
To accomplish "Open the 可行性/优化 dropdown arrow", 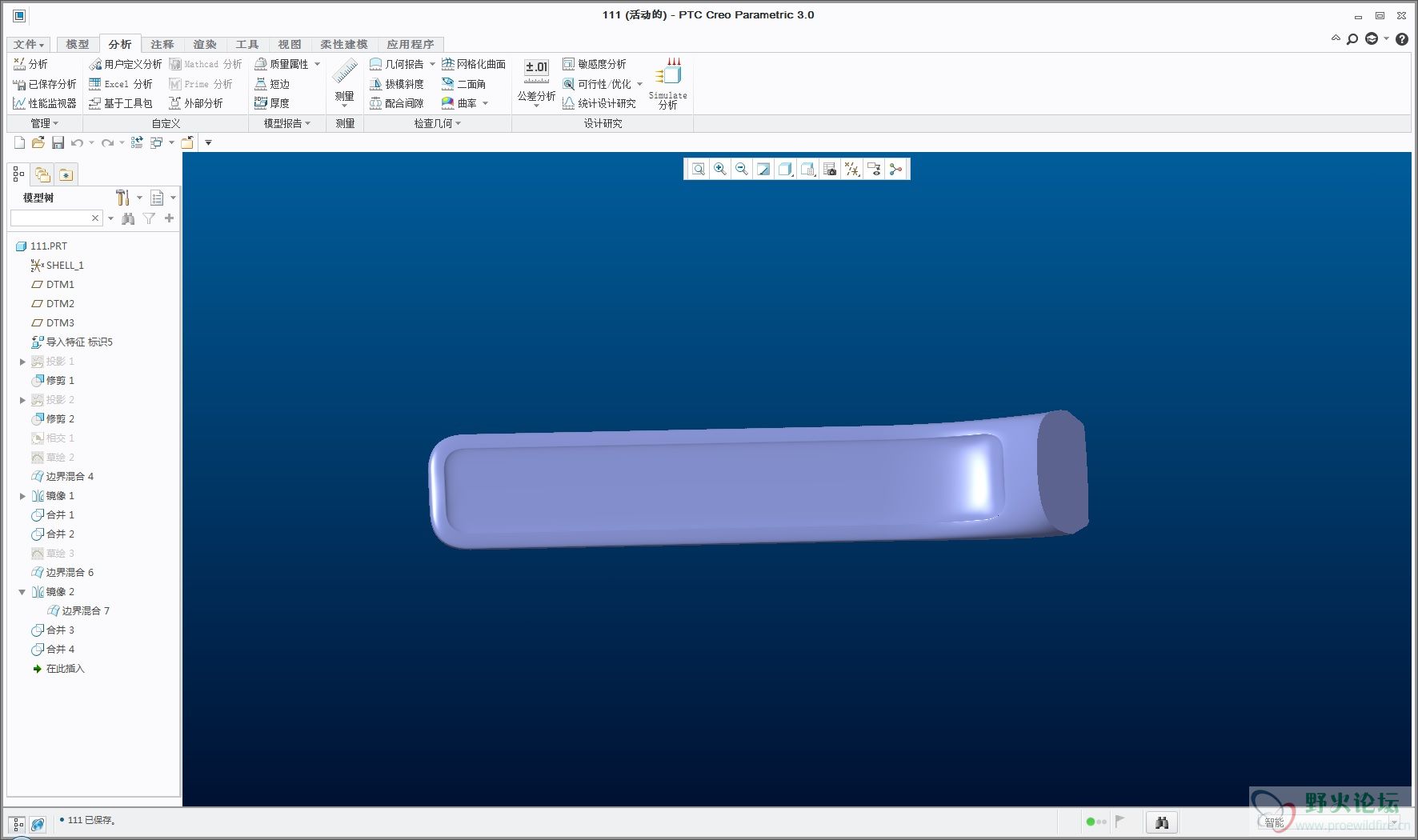I will click(640, 84).
